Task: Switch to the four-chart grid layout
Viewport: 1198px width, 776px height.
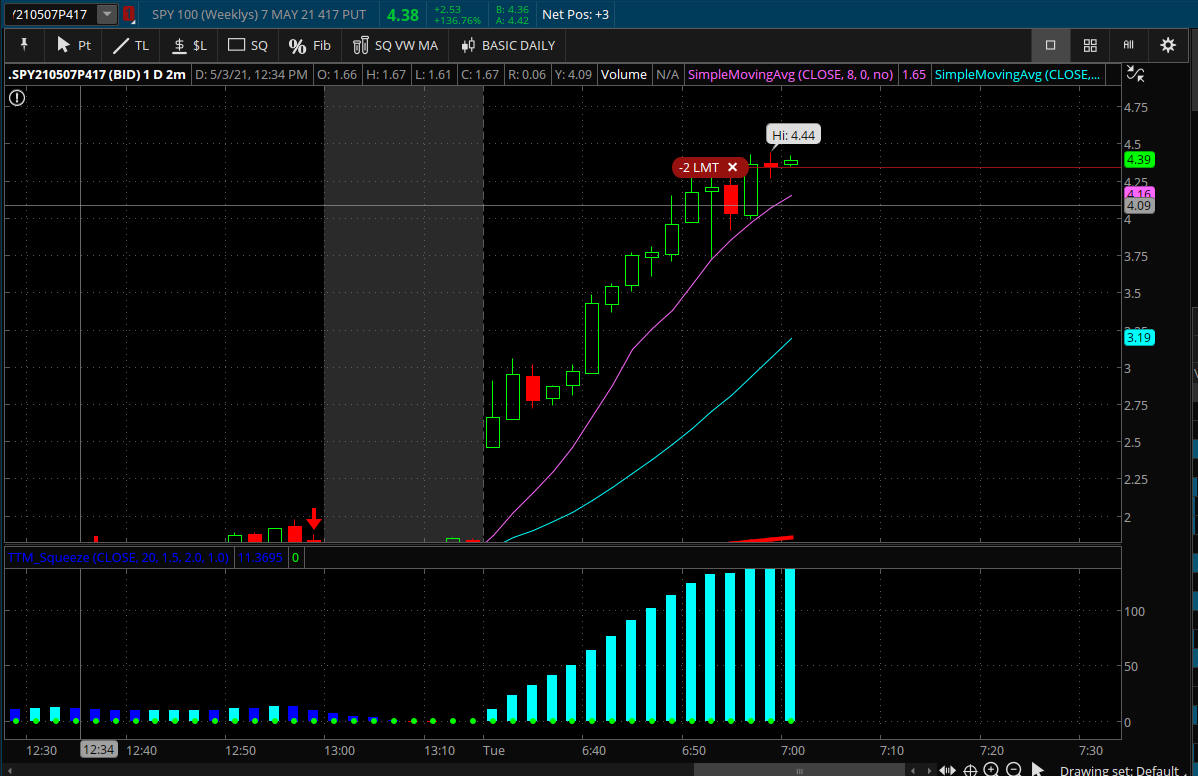Action: (1090, 45)
